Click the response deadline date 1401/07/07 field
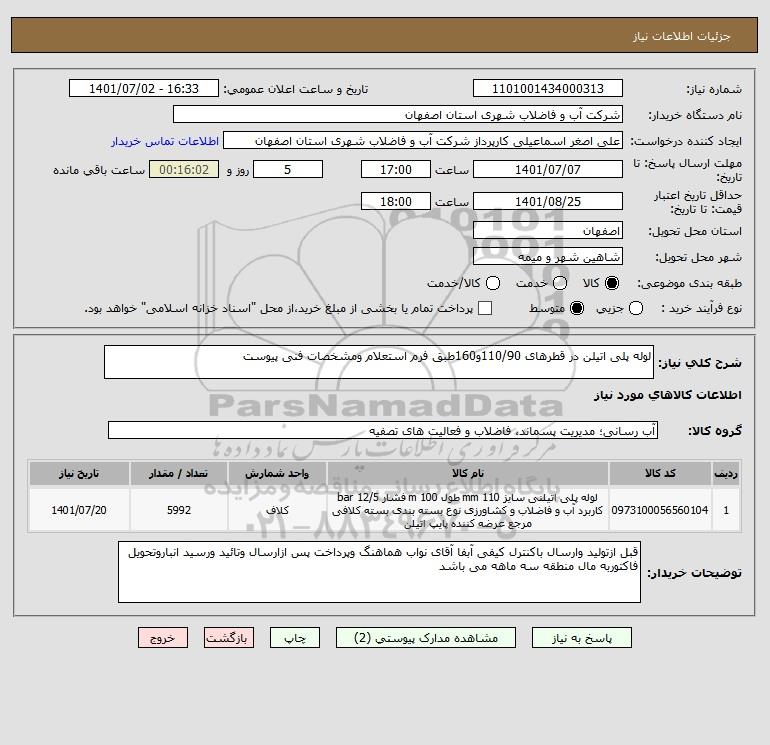The height and width of the screenshot is (745, 770). (x=548, y=169)
